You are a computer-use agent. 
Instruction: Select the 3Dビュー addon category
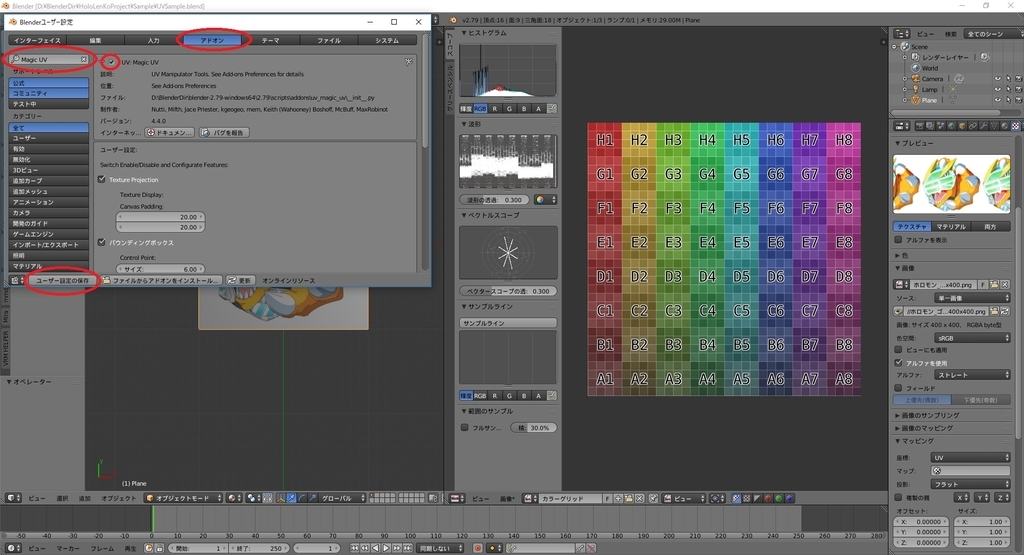(49, 170)
